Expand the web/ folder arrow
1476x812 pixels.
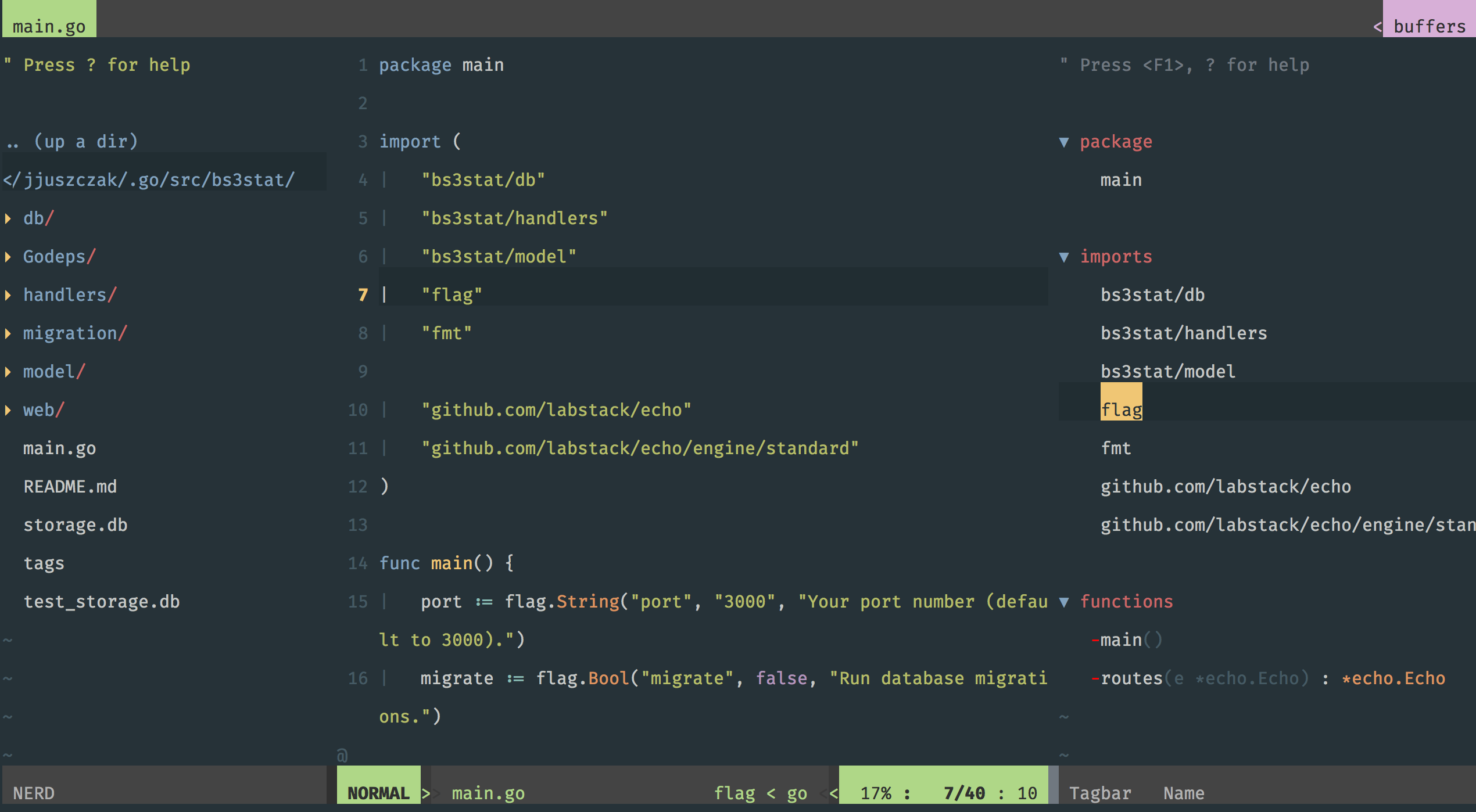point(8,410)
